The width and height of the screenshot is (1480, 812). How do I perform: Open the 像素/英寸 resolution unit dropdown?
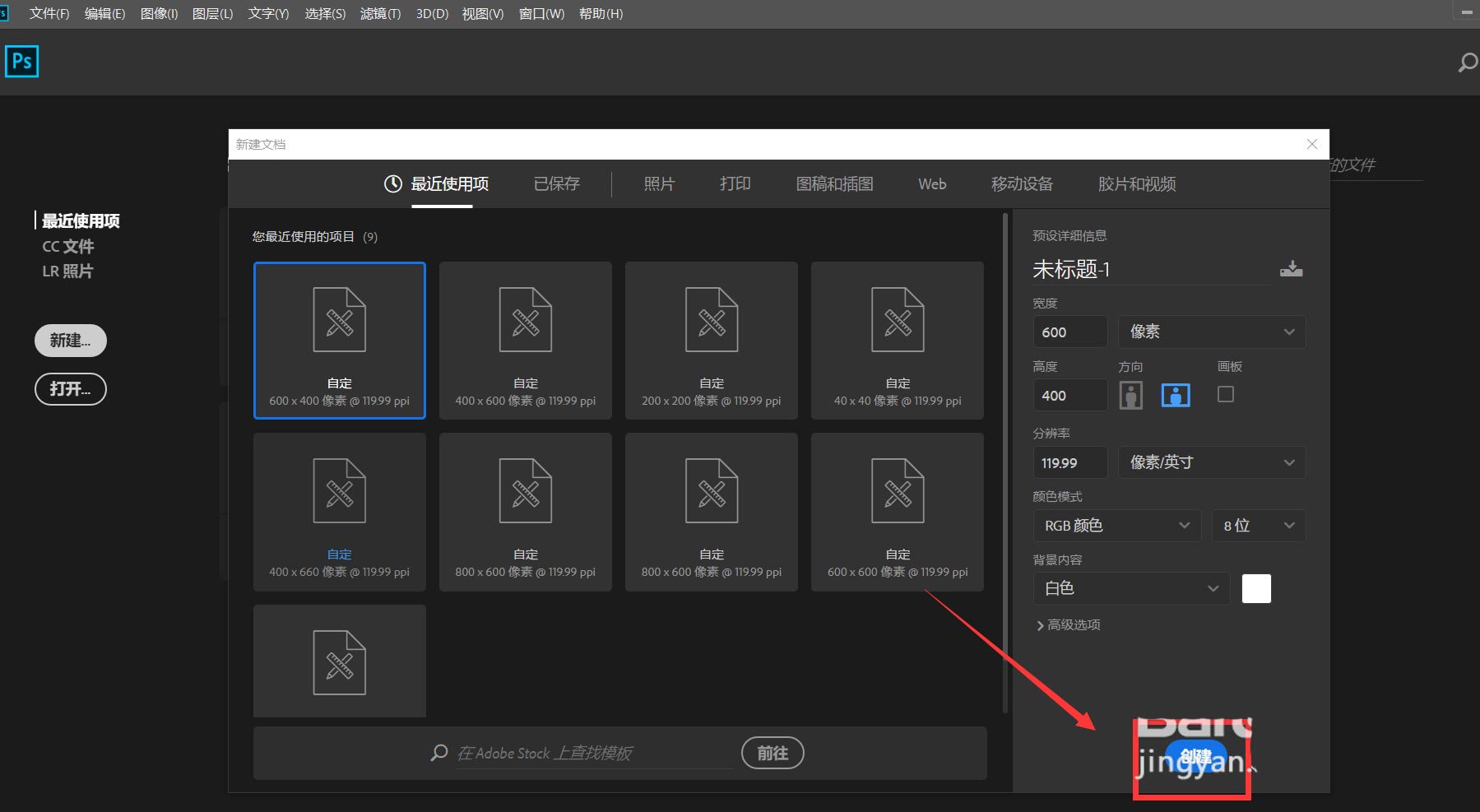point(1212,462)
